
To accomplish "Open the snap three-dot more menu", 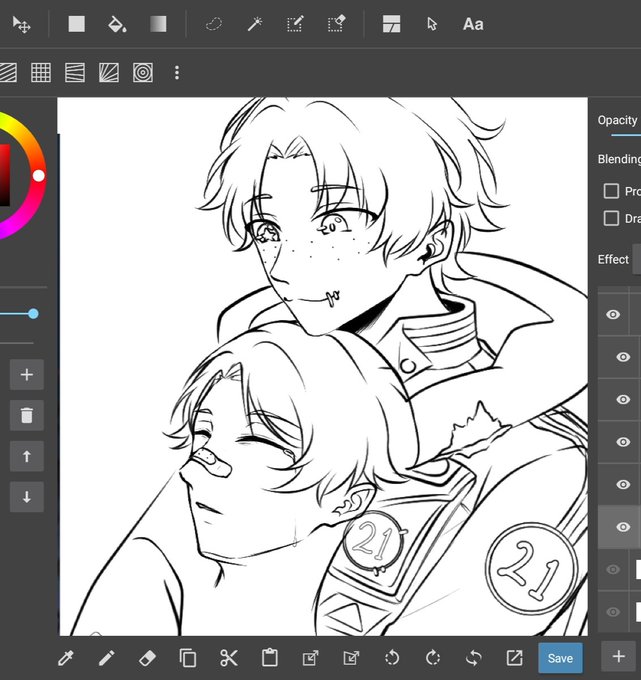I will pos(177,72).
